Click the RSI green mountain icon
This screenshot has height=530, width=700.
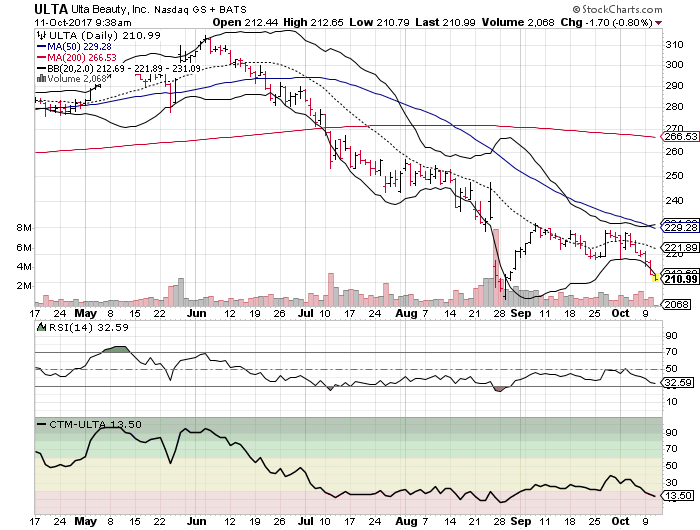pos(42,327)
